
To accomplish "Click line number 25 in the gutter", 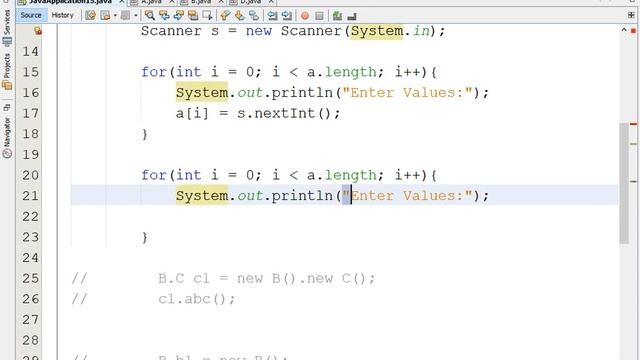I will 30,278.
